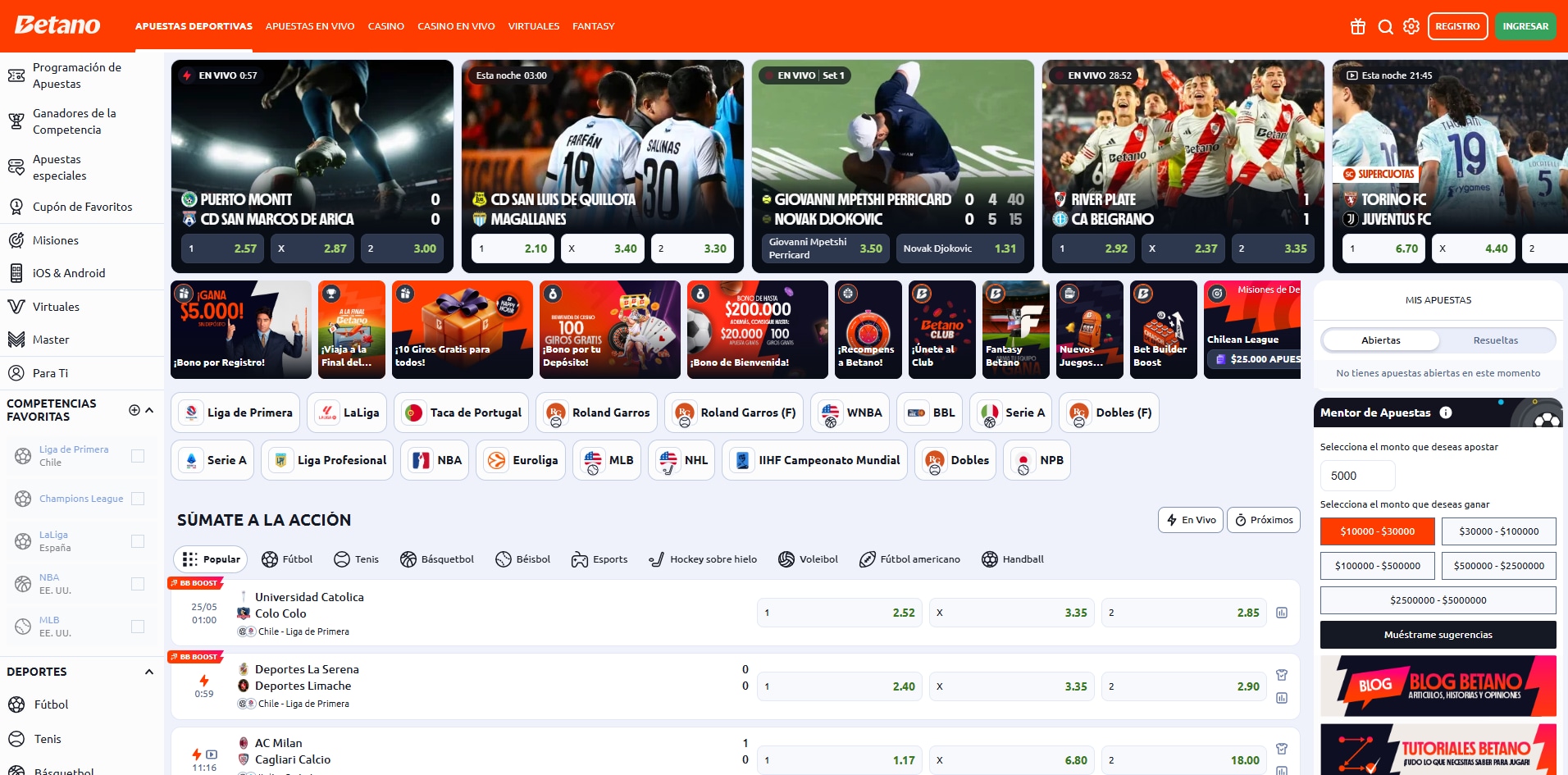Check the Liga de Primera Chile favorite box
The width and height of the screenshot is (1568, 775).
click(x=138, y=456)
